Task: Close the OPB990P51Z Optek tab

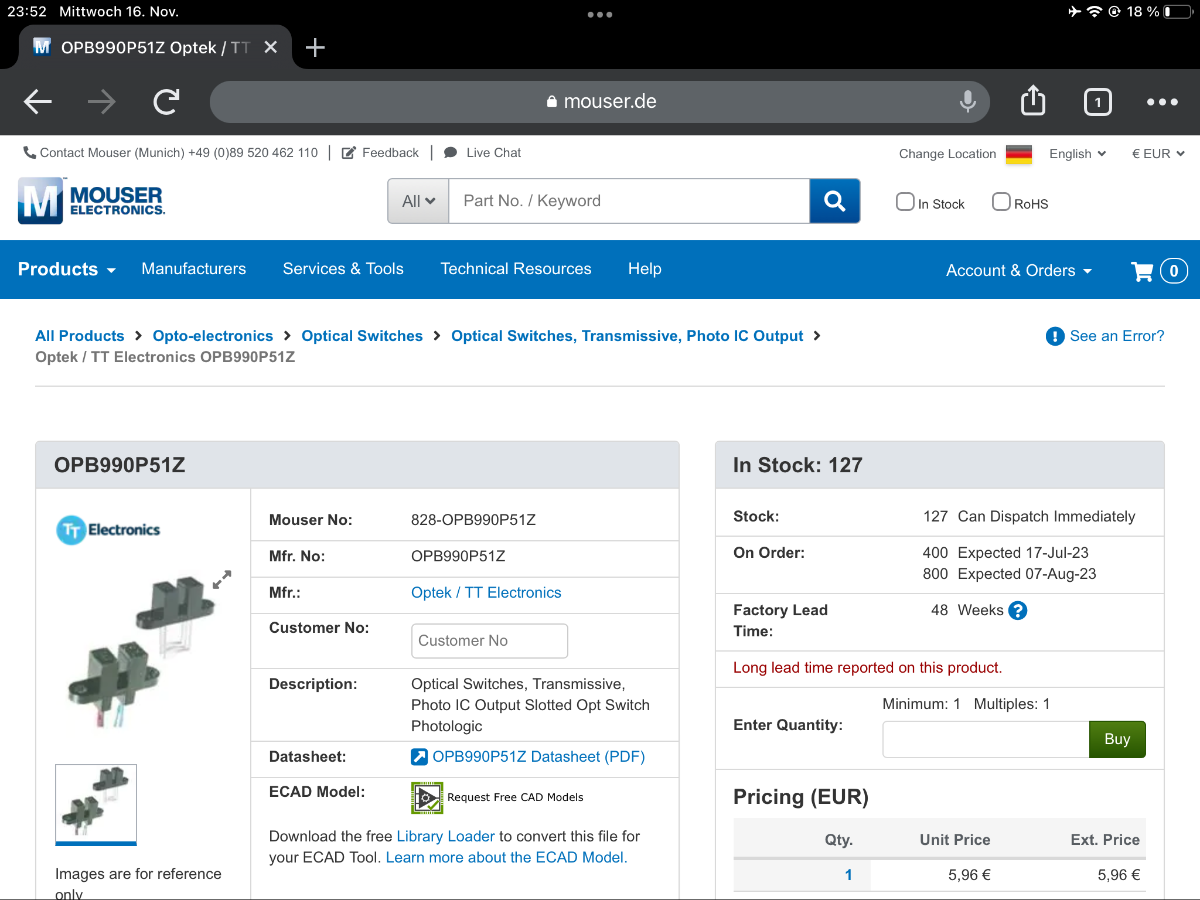Action: [x=270, y=47]
